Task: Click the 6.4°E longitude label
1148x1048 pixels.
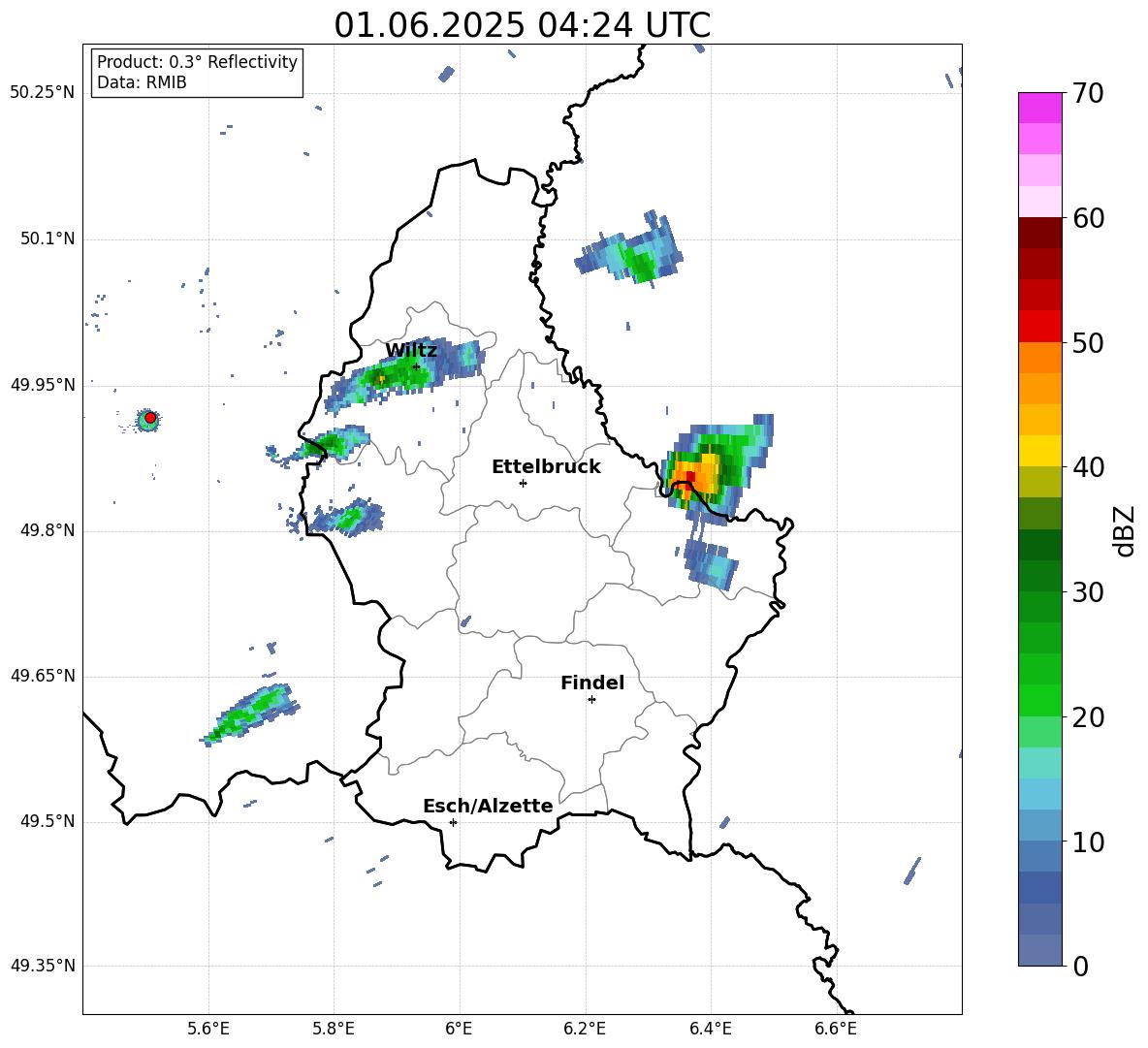Action: pyautogui.click(x=710, y=1029)
